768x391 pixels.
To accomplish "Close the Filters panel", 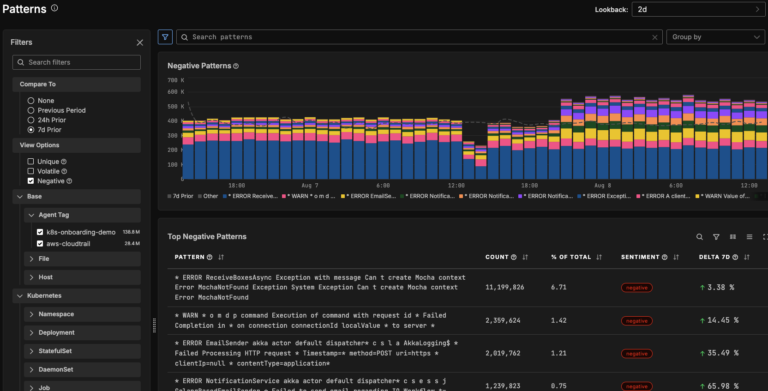I will click(x=140, y=43).
